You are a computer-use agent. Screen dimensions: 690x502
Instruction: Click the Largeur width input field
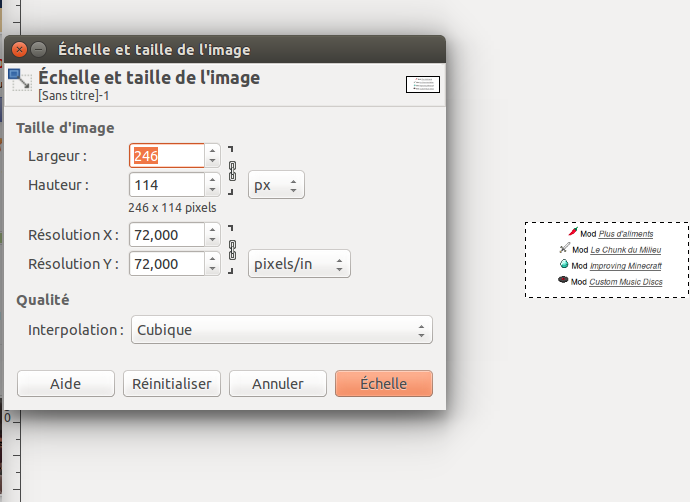click(x=167, y=155)
